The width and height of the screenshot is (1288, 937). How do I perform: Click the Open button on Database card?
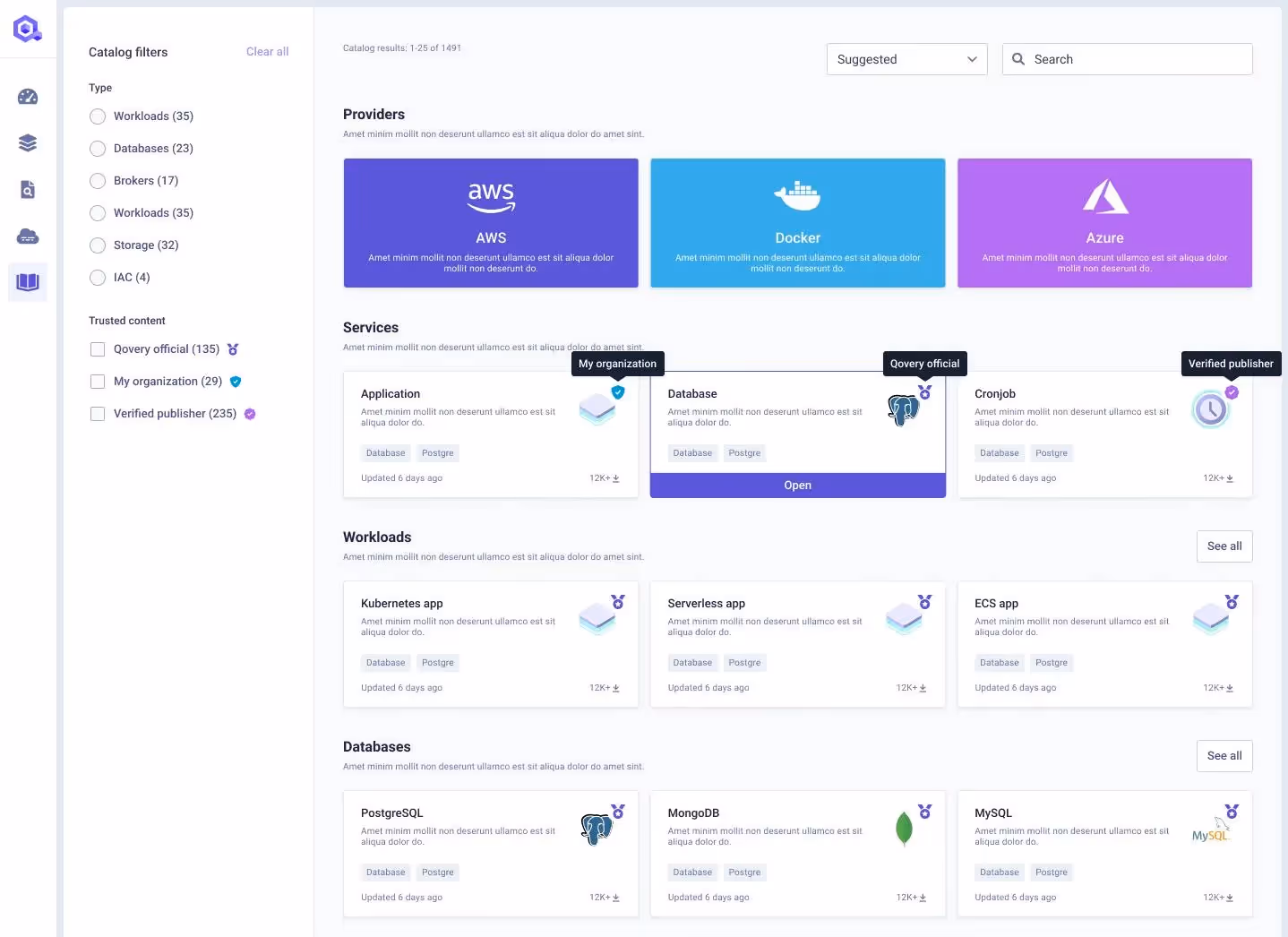797,486
